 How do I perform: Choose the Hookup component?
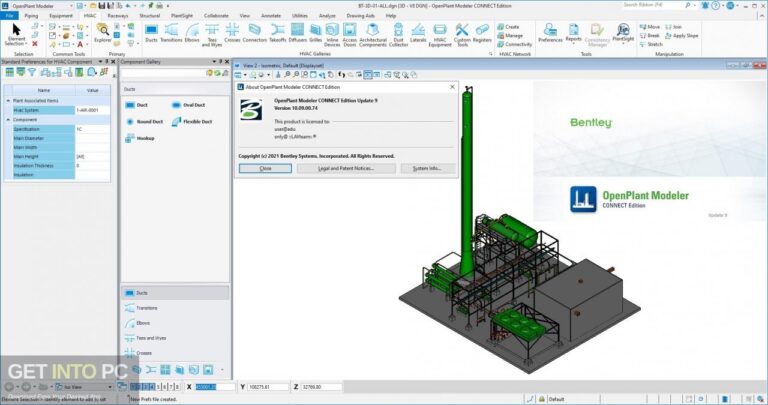140,138
